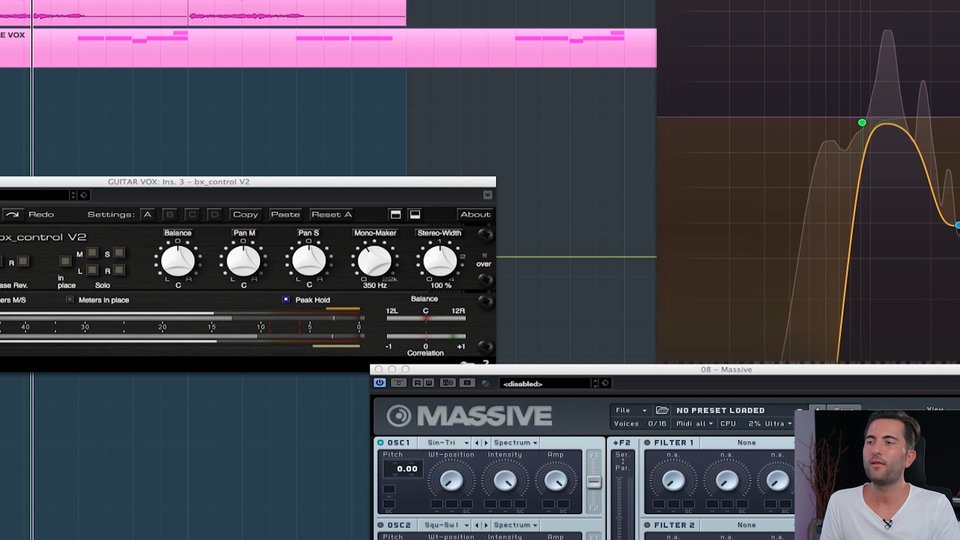Click the R automation read button in Massive

[x=417, y=383]
